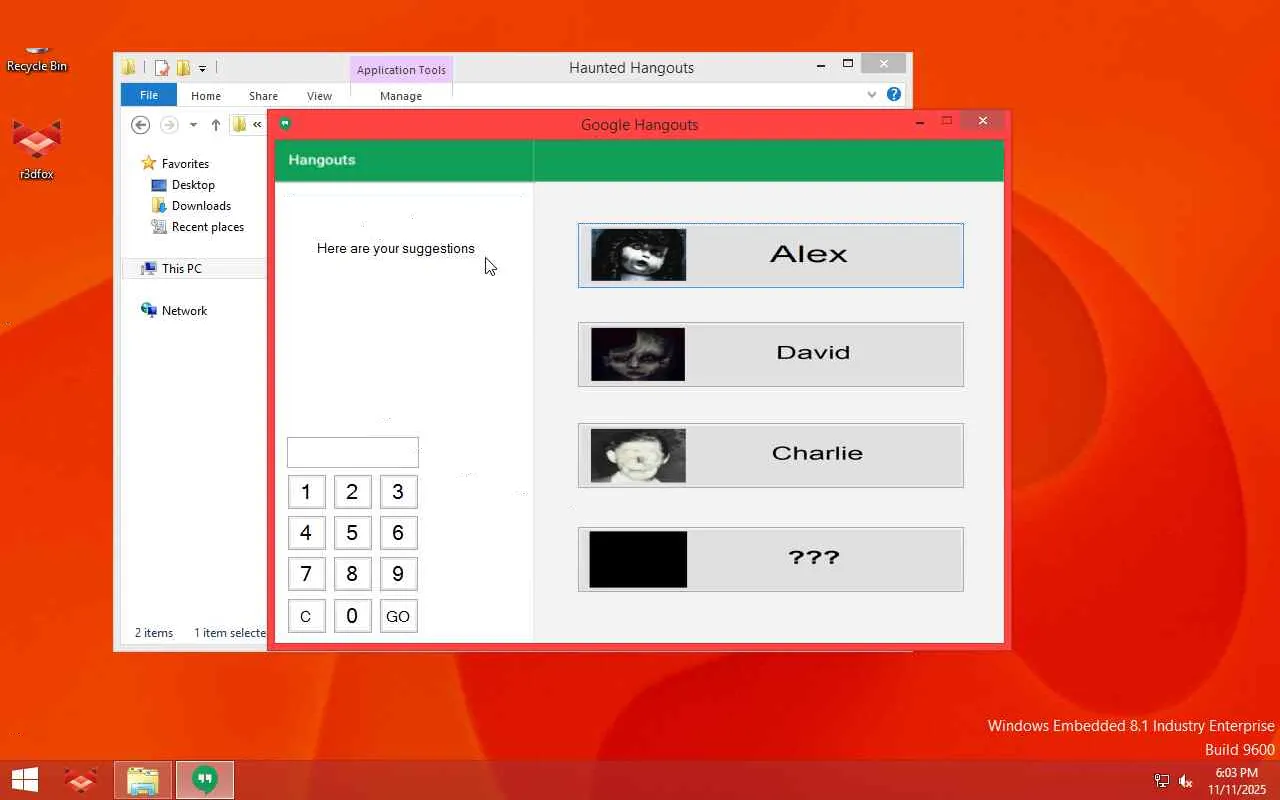Click the black profile picture beside ???
The image size is (1280, 800).
(638, 559)
